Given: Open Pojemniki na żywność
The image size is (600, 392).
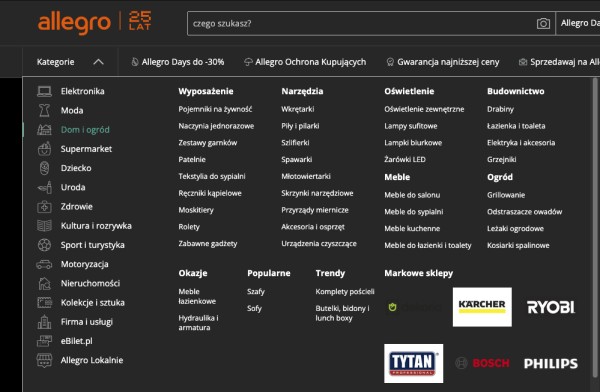Looking at the screenshot, I should (x=215, y=109).
